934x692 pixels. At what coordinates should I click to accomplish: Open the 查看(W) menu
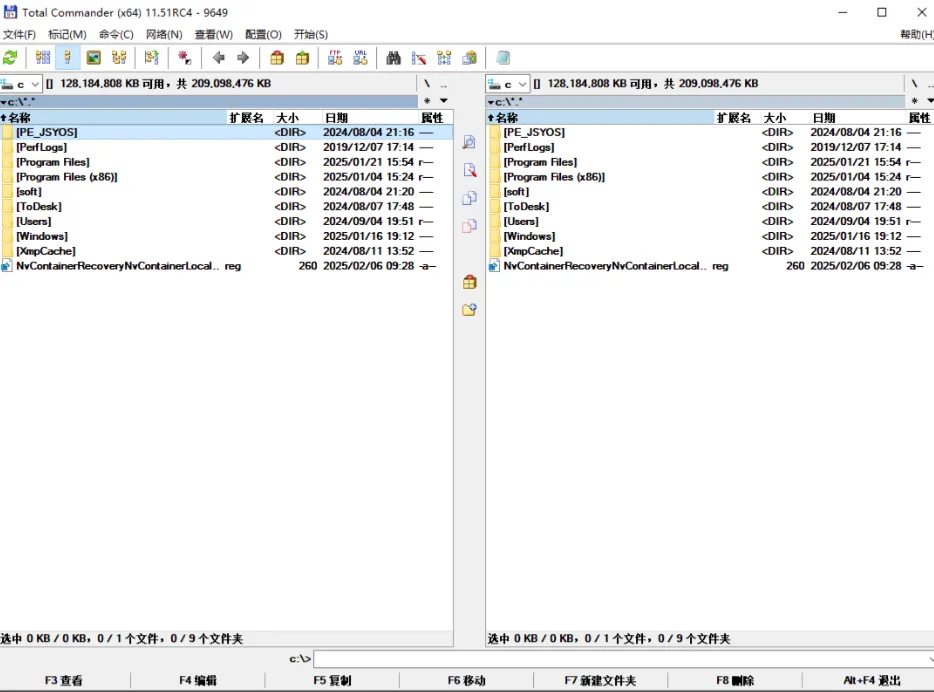[x=214, y=35]
